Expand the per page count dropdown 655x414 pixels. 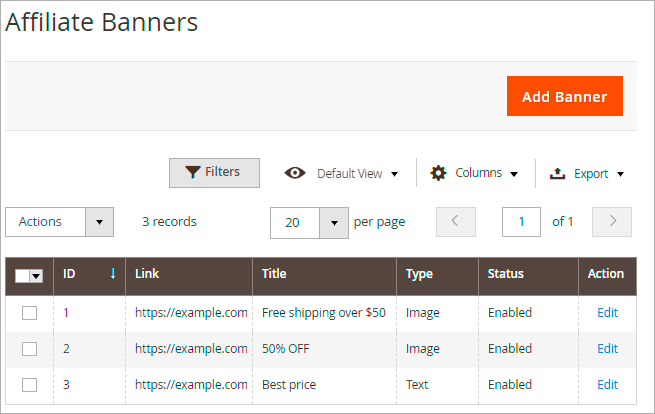click(x=334, y=223)
